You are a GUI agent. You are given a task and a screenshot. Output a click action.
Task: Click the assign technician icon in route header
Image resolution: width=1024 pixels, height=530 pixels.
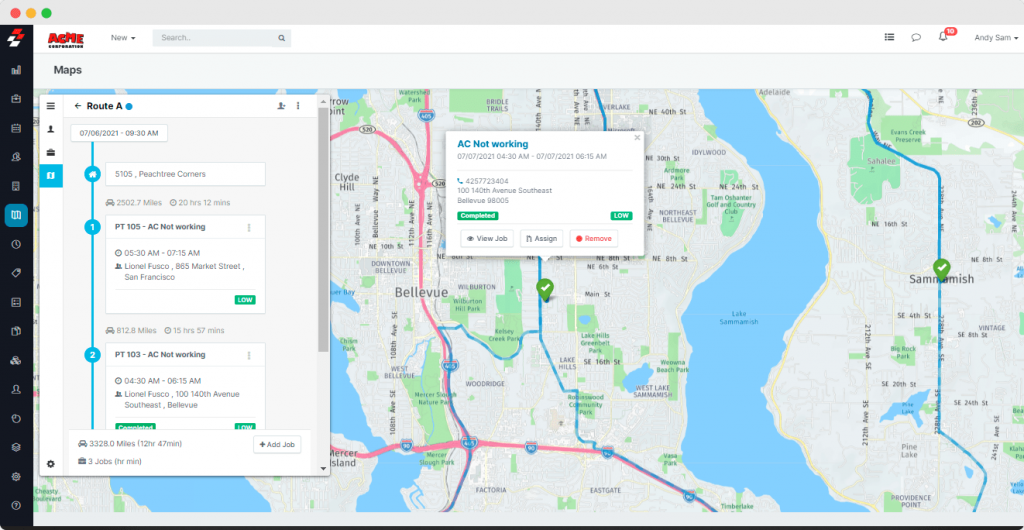click(281, 105)
